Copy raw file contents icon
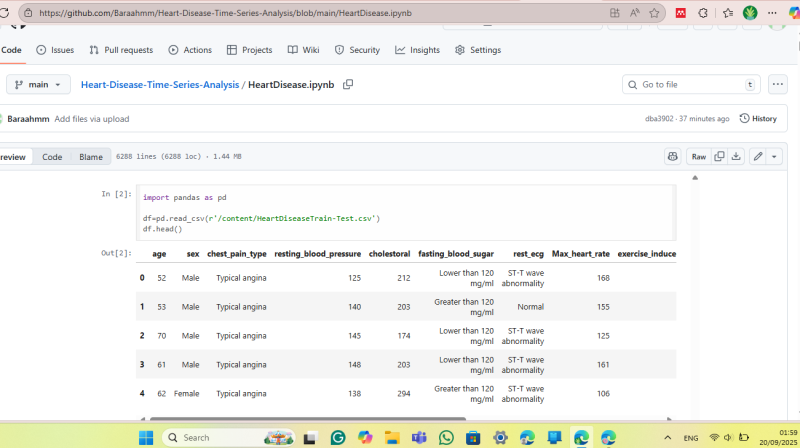Viewport: 800px width, 448px height. tap(719, 156)
